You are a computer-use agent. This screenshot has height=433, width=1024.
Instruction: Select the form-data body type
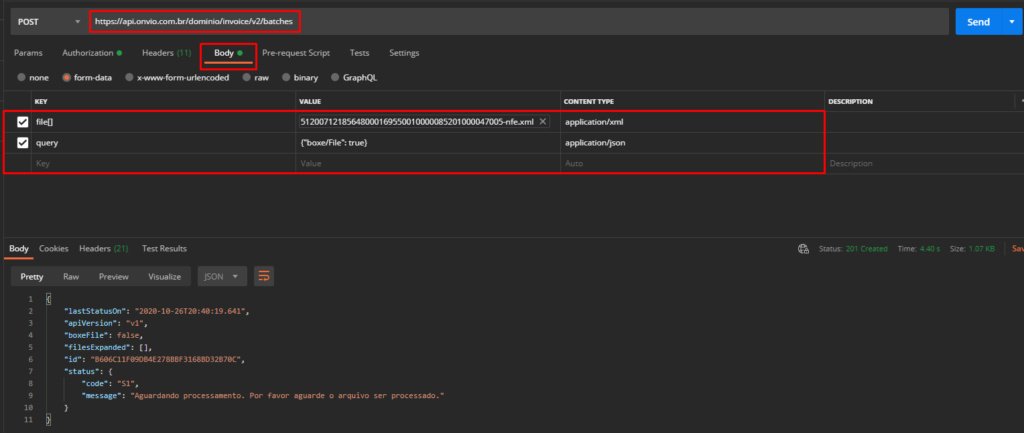point(87,78)
